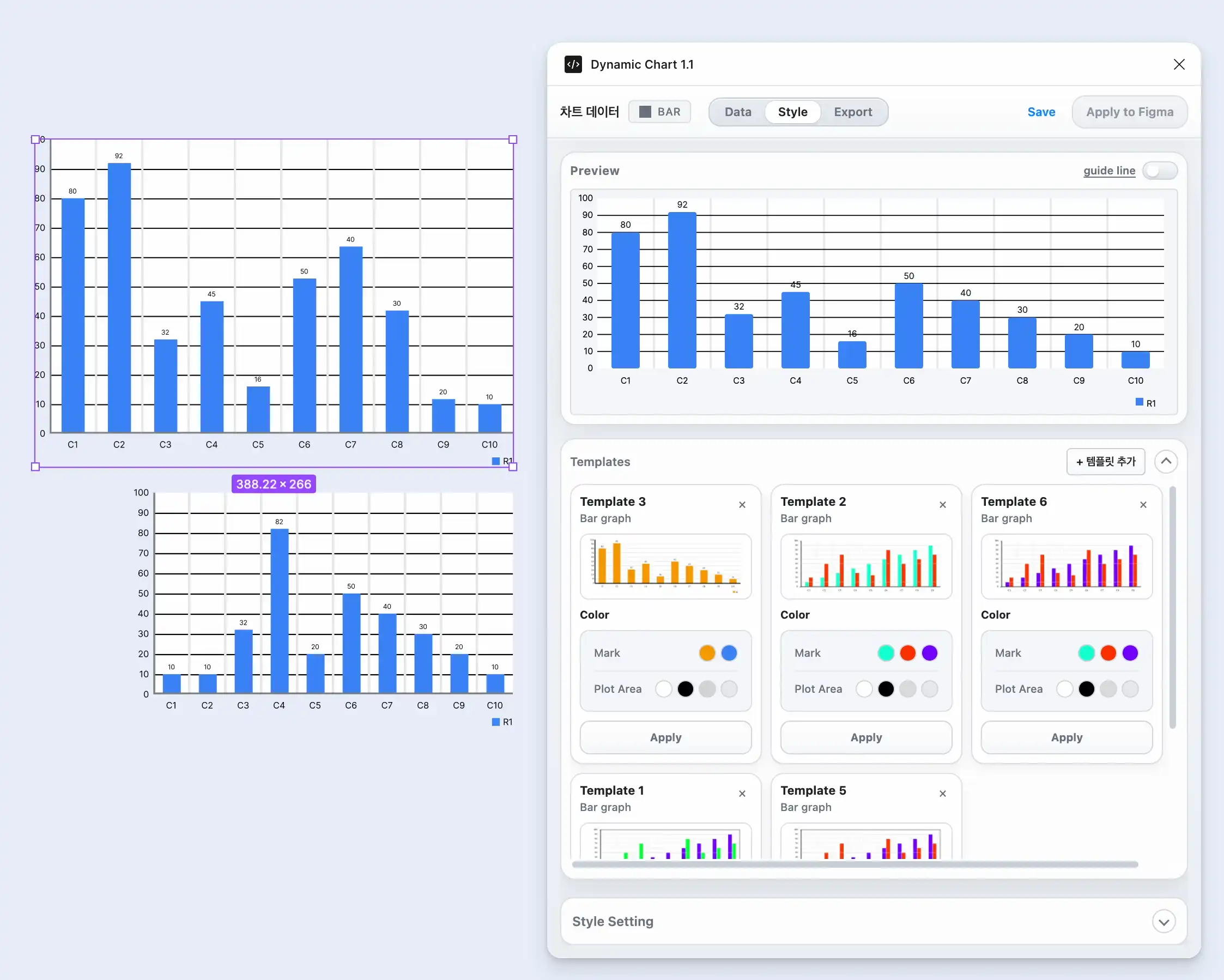Viewport: 1224px width, 980px height.
Task: Remove Template 1 with its X icon
Action: (x=742, y=794)
